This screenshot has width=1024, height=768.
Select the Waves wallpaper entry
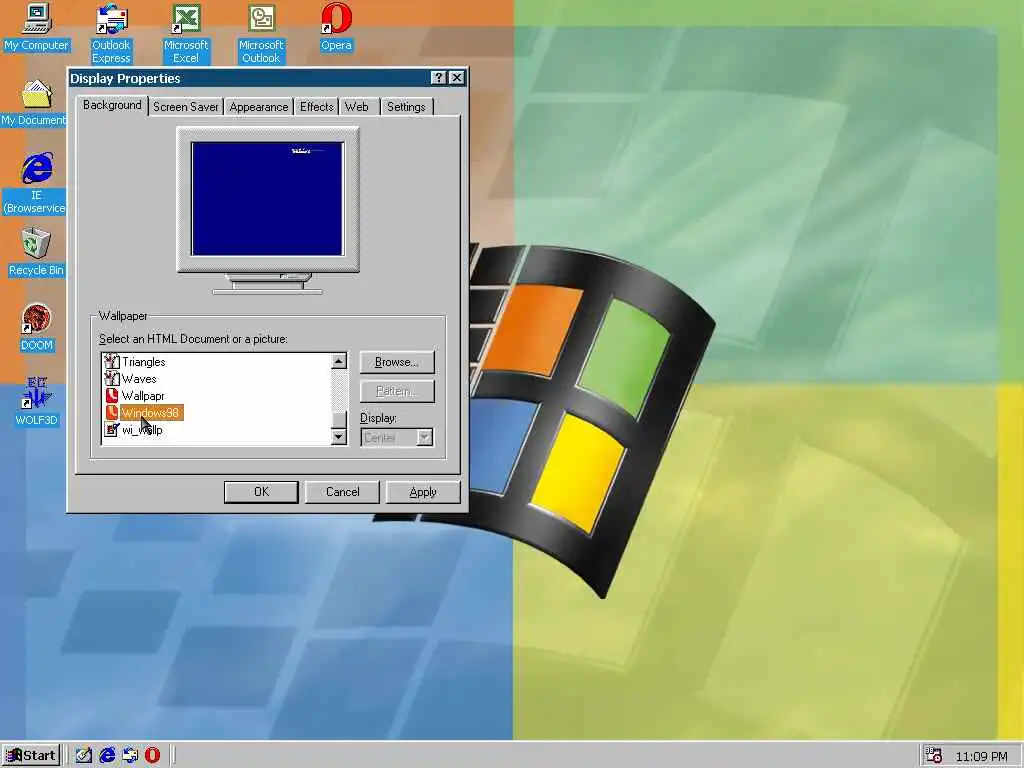(x=139, y=379)
